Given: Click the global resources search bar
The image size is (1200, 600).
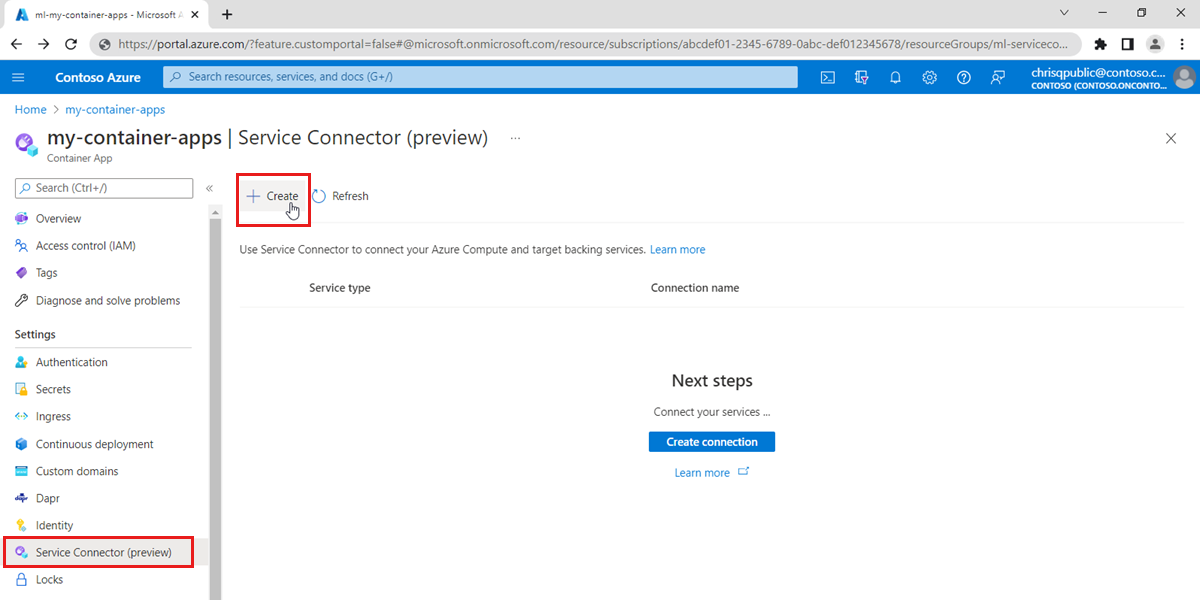Looking at the screenshot, I should pyautogui.click(x=480, y=77).
